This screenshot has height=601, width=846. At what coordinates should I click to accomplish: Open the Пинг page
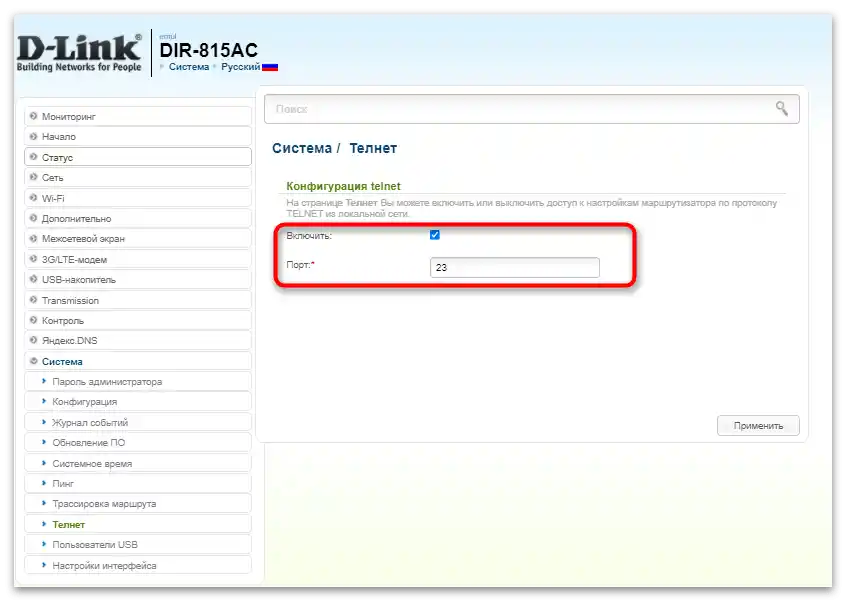(138, 483)
